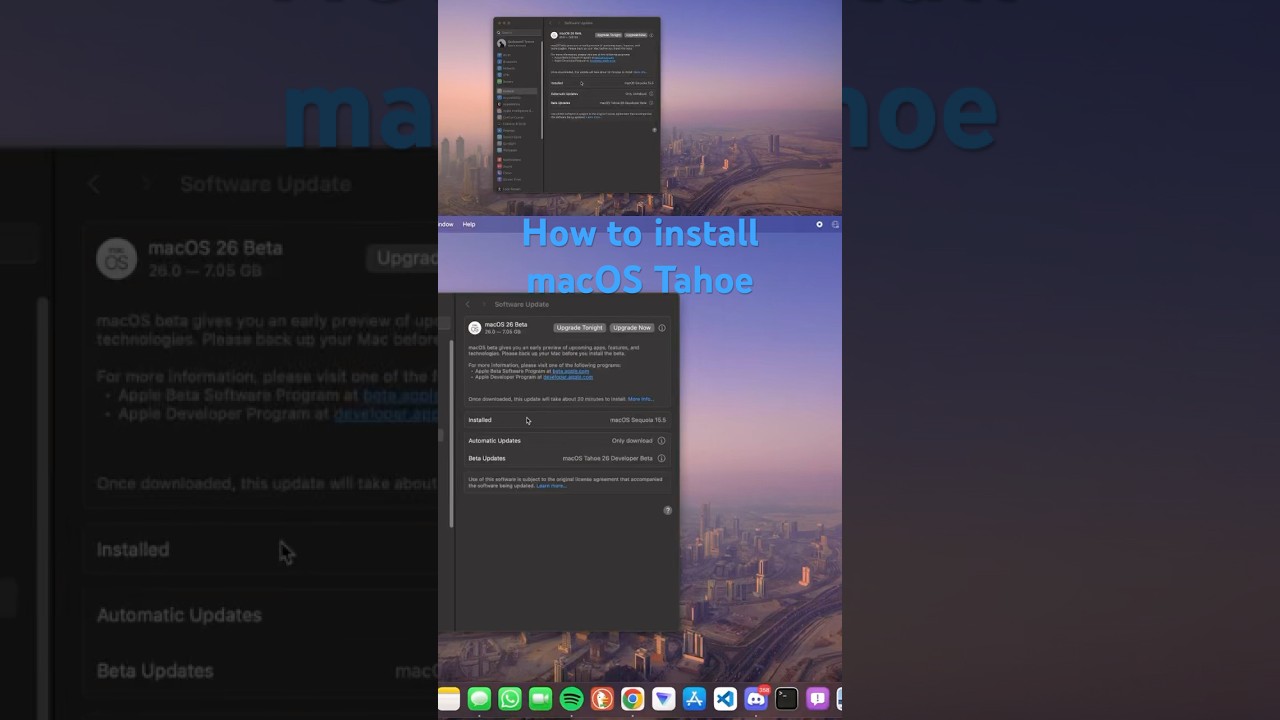Viewport: 1280px width, 720px height.
Task: Click the 'macOS 26 Beta' title in larger window
Action: 506,324
